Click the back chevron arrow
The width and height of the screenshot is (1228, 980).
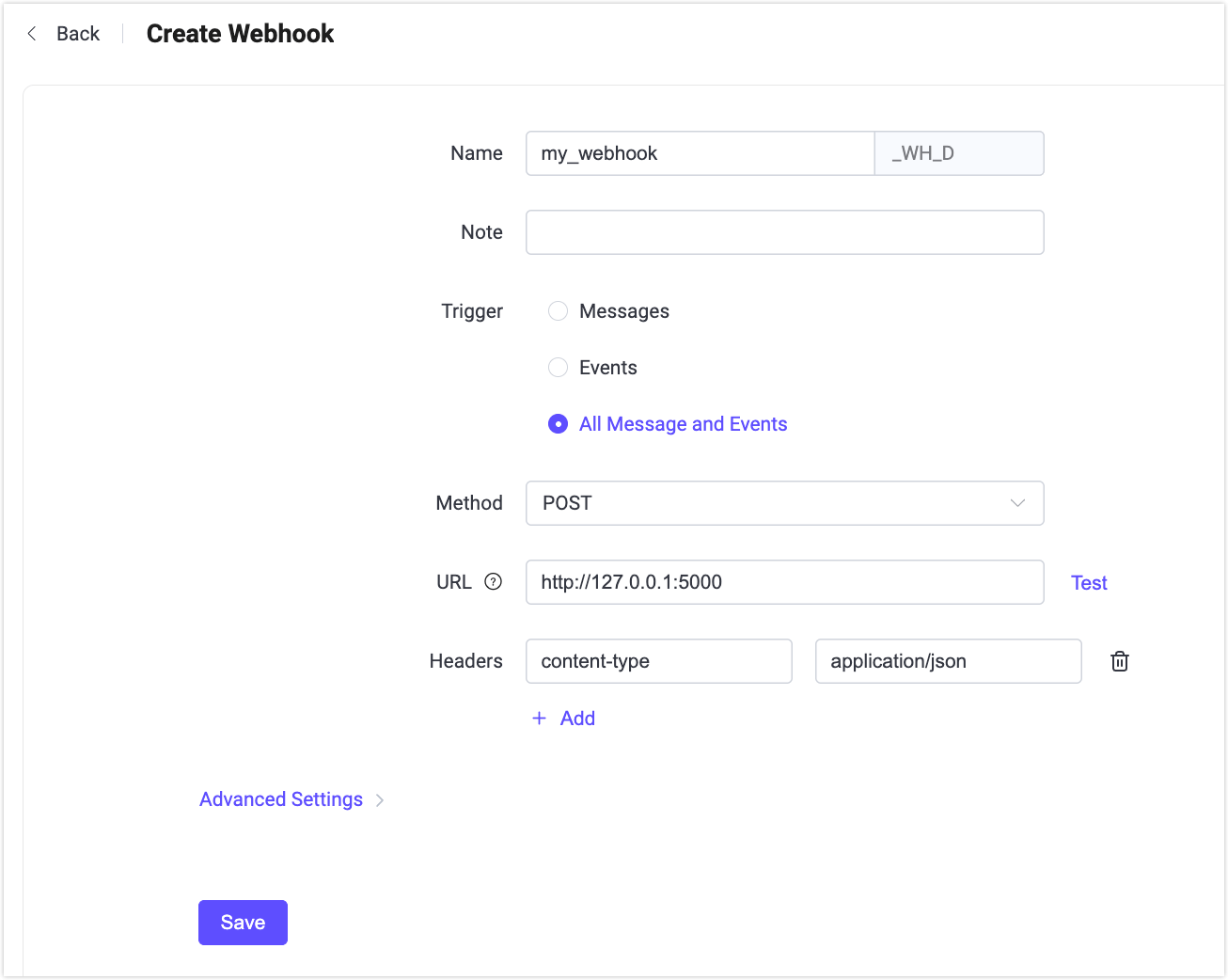[31, 33]
